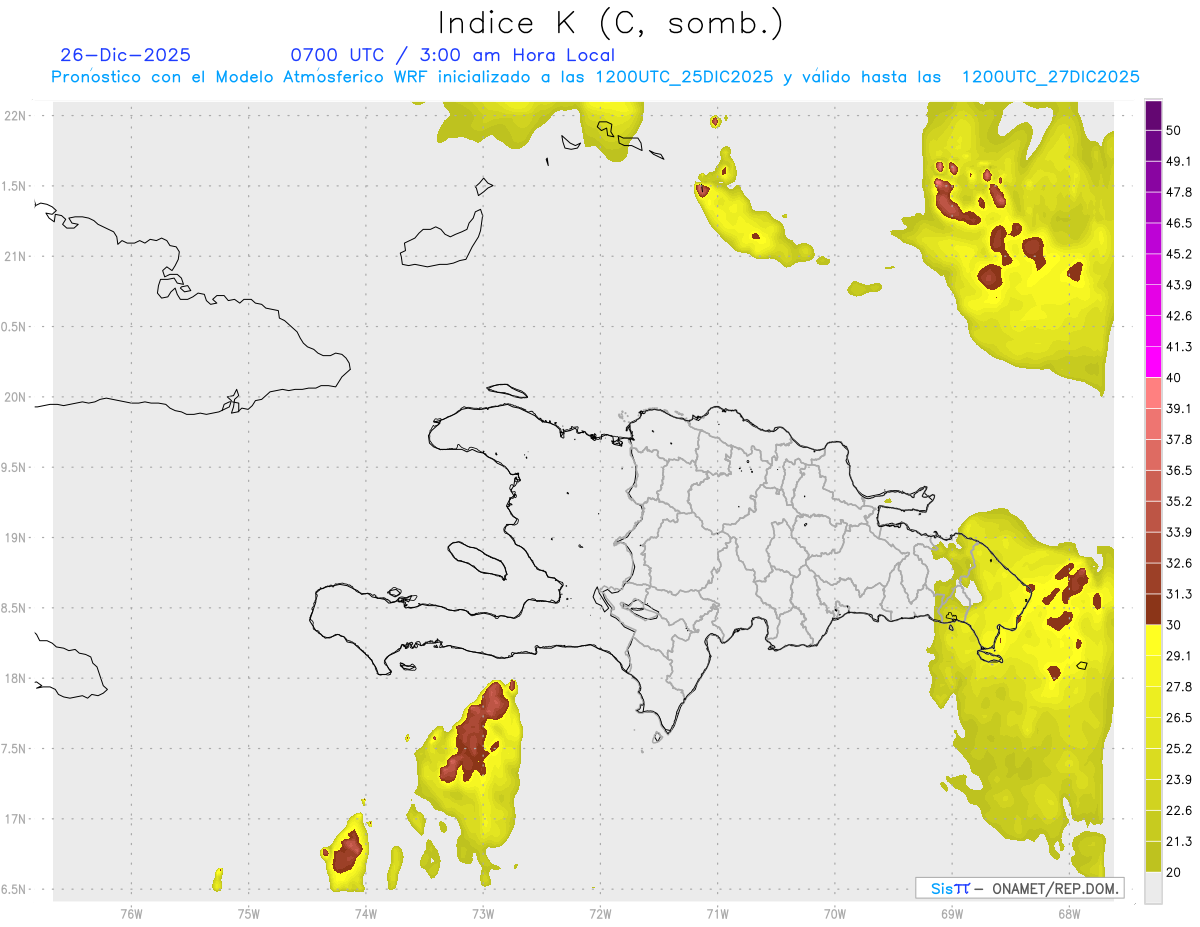
Task: Click the "49.1" colorbar label
Action: tap(1179, 161)
